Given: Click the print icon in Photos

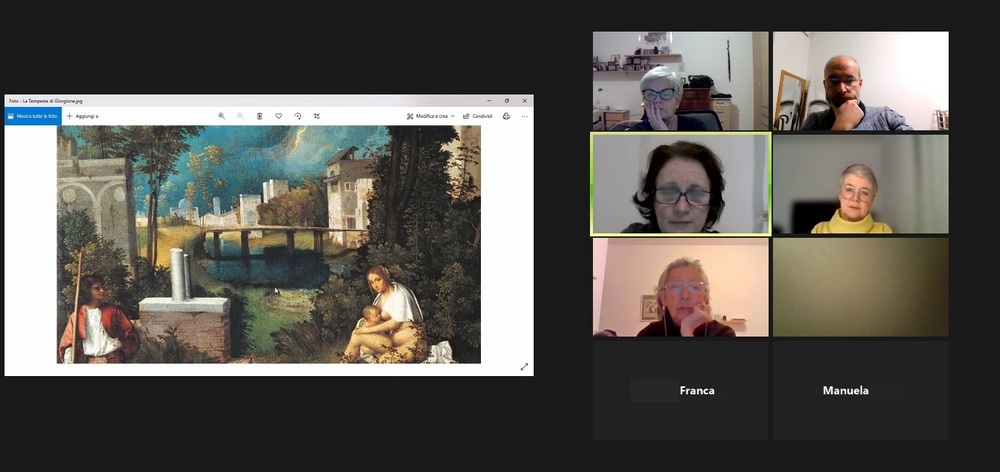Looking at the screenshot, I should pyautogui.click(x=506, y=116).
